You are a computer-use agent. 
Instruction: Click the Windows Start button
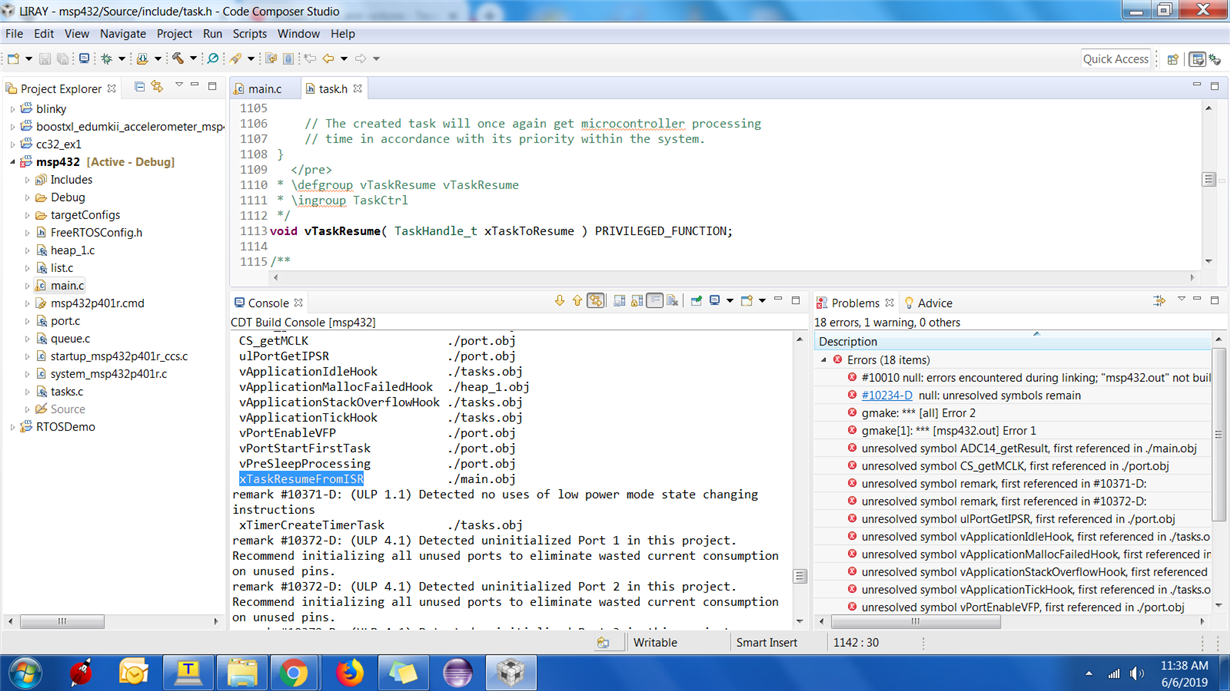(26, 672)
